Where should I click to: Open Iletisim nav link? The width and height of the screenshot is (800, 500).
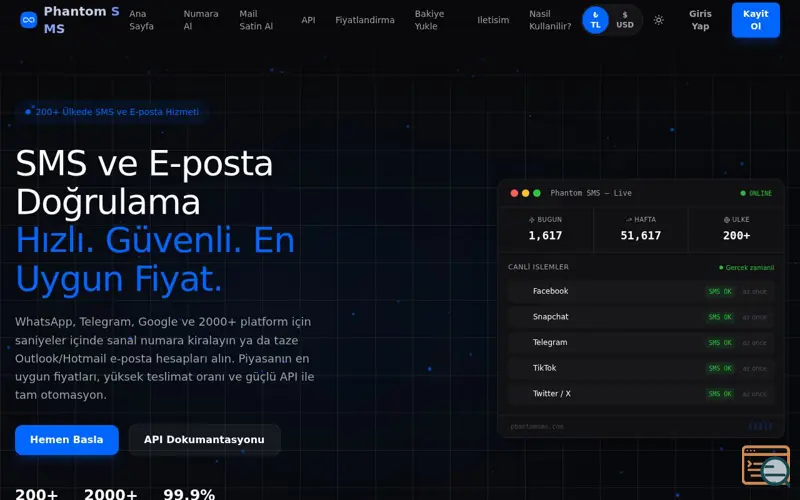click(493, 20)
